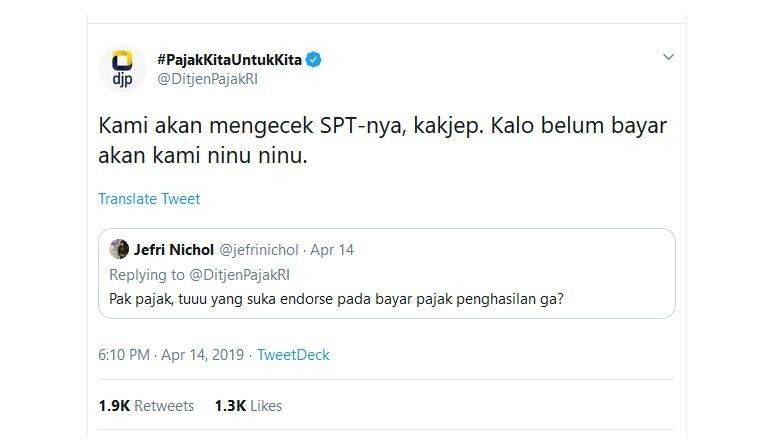This screenshot has width=774, height=448.
Task: Open the quoted tweet text about endorse
Action: pos(336,299)
